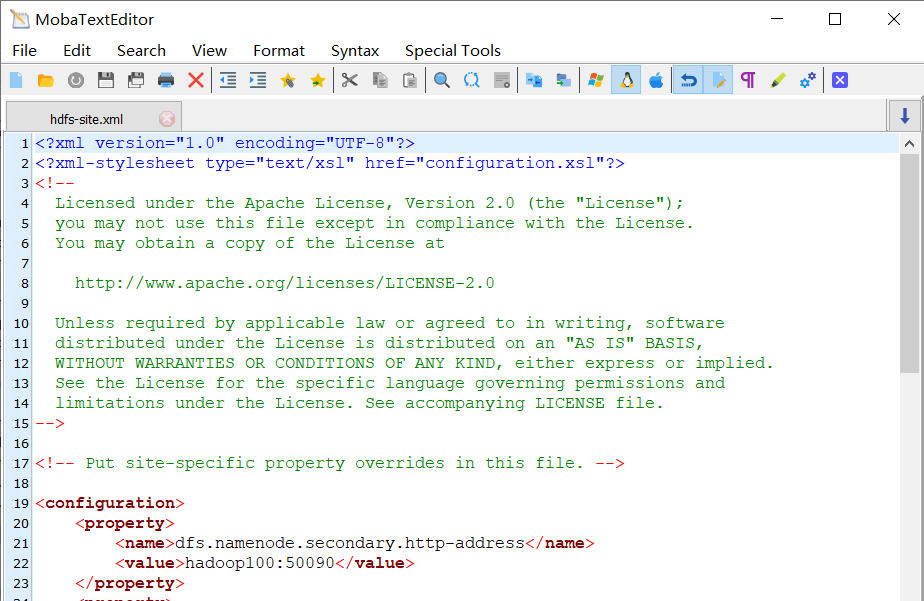Print the document using the printer icon
This screenshot has height=601, width=924.
[x=166, y=80]
